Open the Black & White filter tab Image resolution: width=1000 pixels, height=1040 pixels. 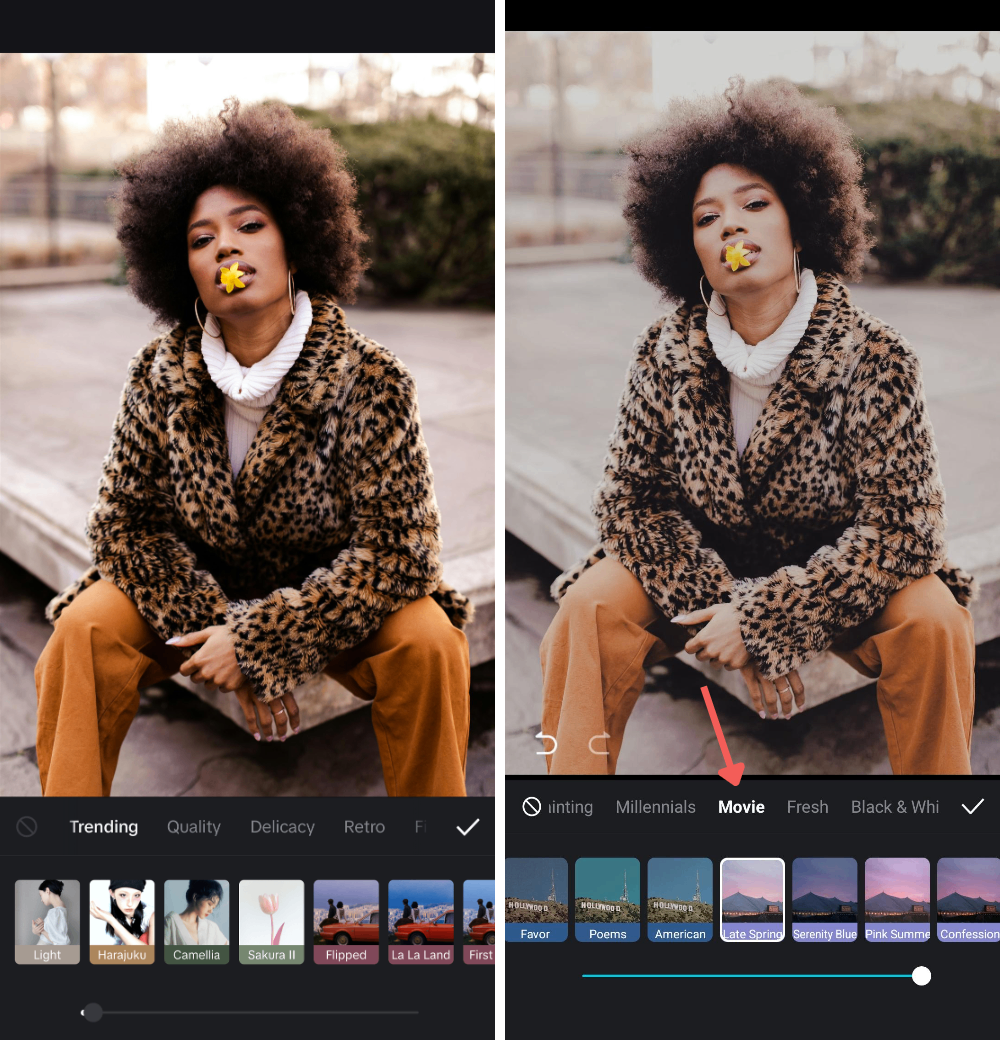pos(895,807)
